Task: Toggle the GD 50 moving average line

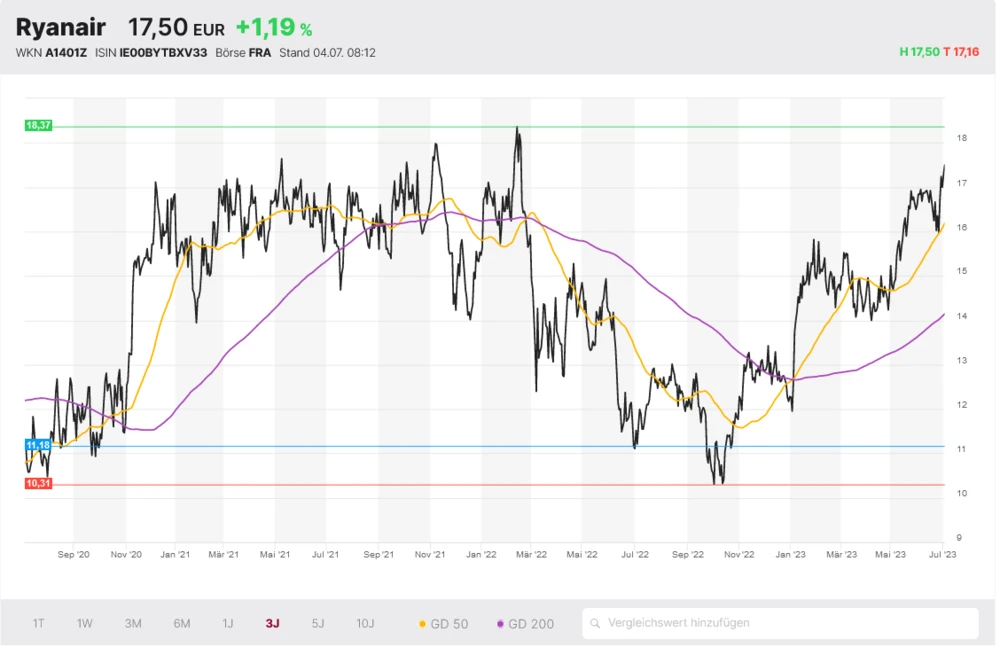Action: [442, 623]
